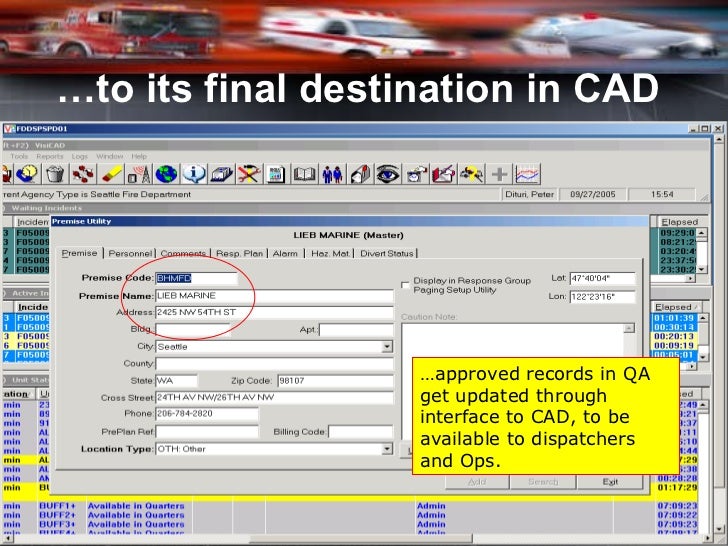Click the Exit button in Premise Utility
Image resolution: width=728 pixels, height=546 pixels.
pyautogui.click(x=610, y=482)
